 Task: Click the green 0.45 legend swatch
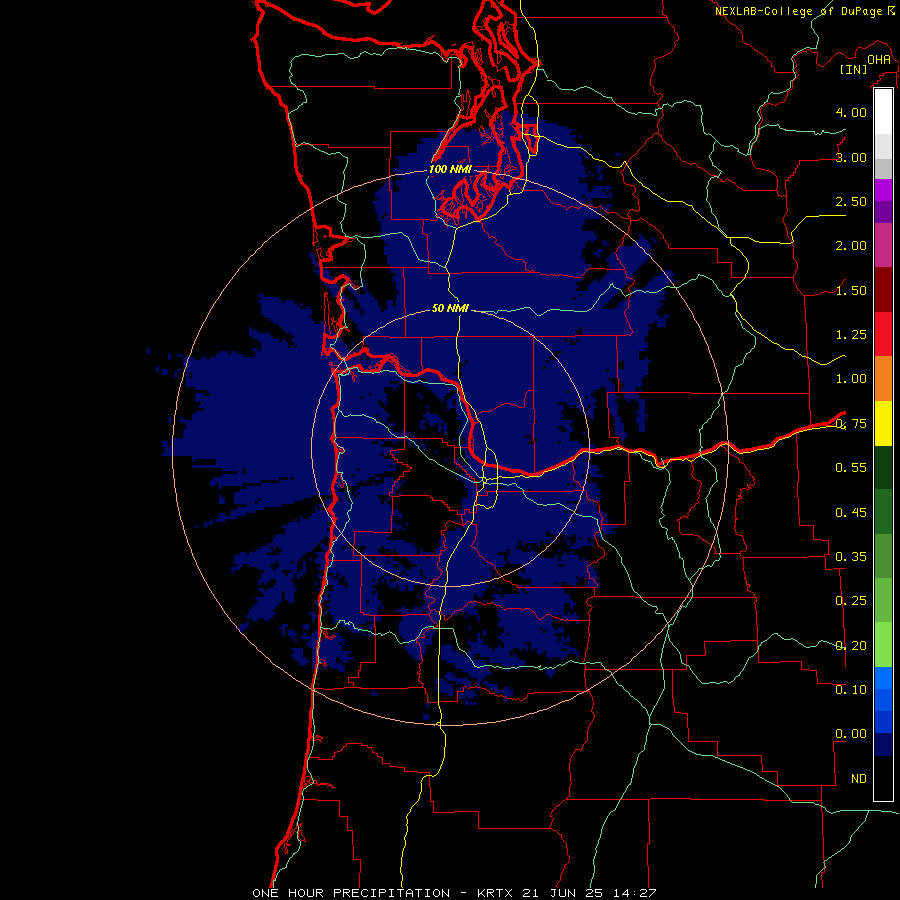(x=883, y=512)
